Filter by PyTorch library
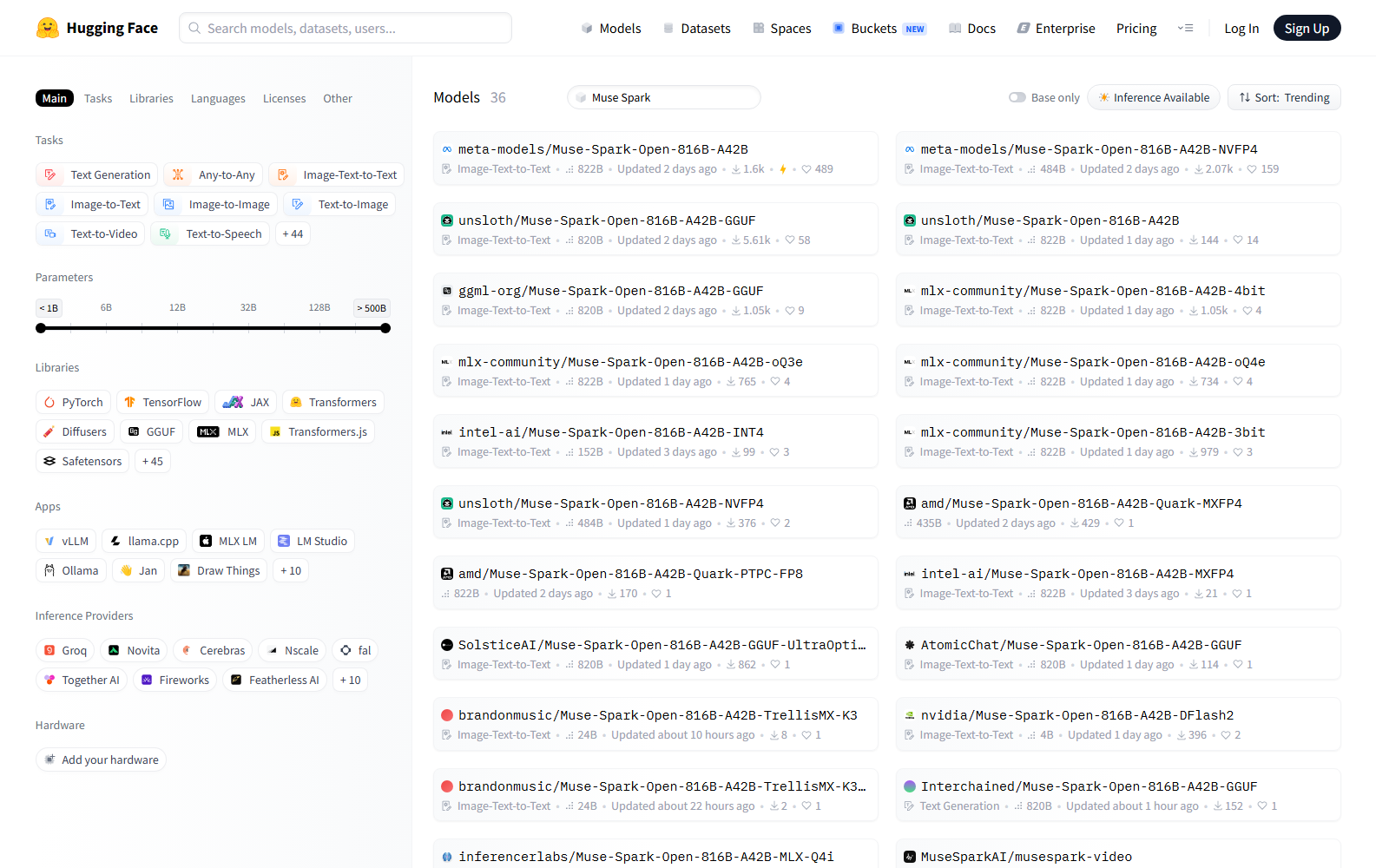The width and height of the screenshot is (1389, 868). (x=73, y=402)
